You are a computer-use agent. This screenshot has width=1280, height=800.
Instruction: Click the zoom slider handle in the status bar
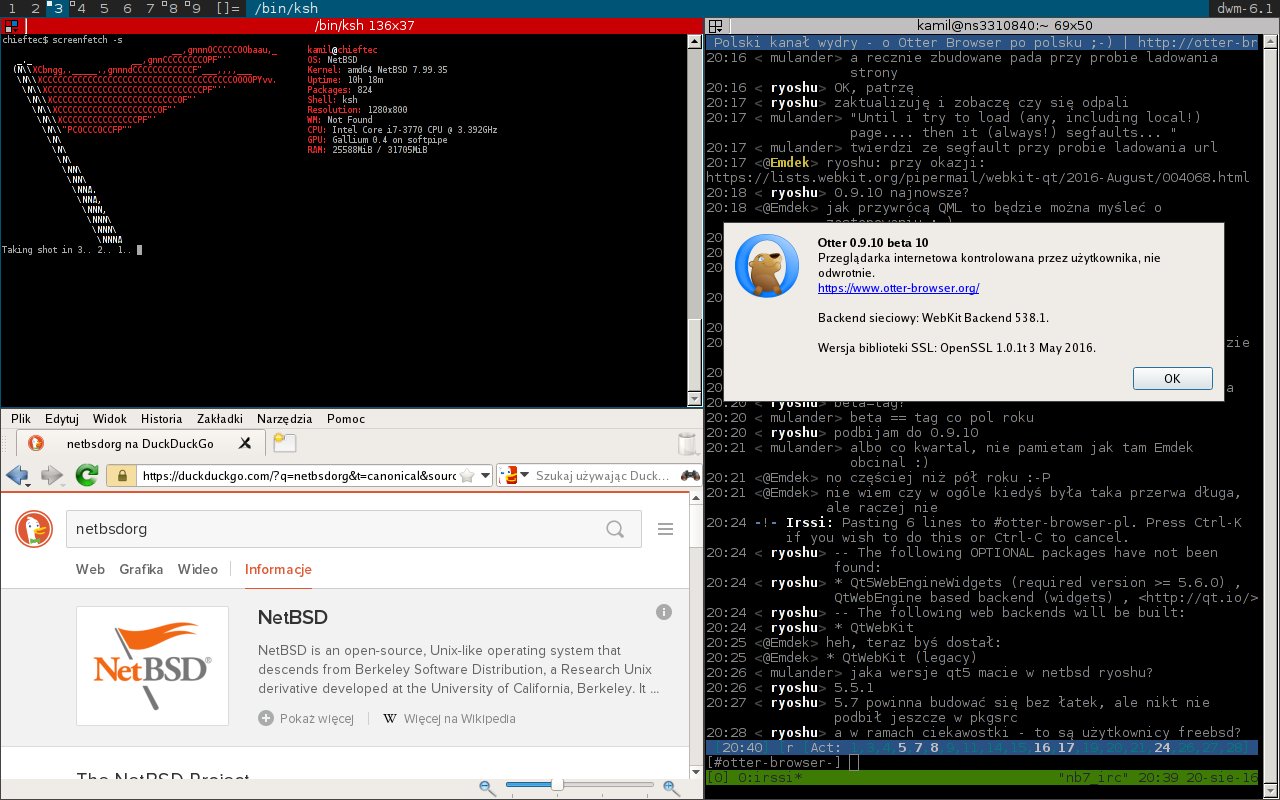click(x=557, y=786)
